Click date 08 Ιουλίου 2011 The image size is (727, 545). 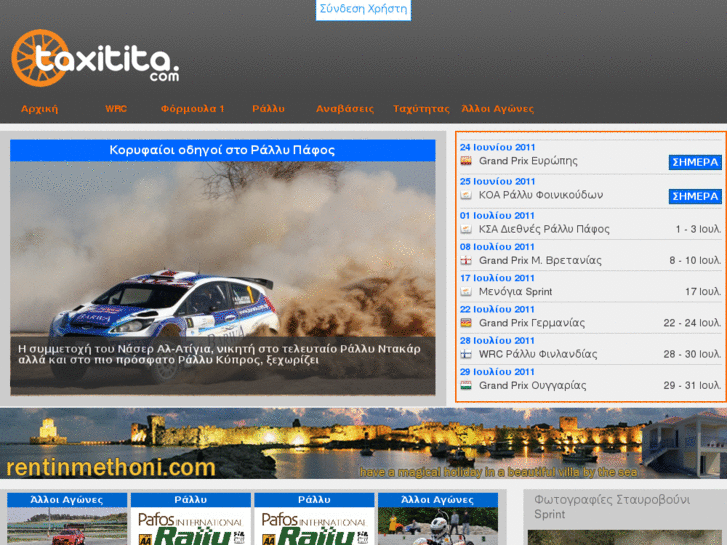[x=497, y=247]
